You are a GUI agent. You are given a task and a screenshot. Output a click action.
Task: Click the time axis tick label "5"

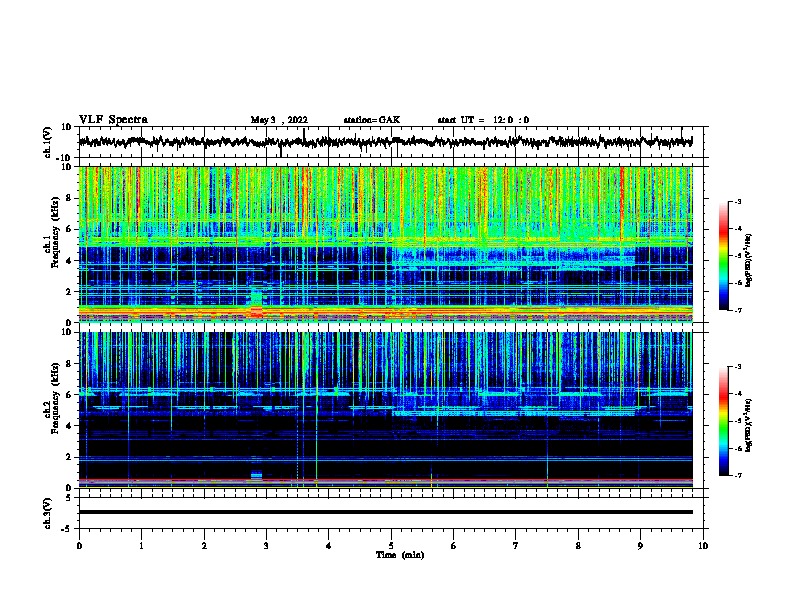click(391, 546)
